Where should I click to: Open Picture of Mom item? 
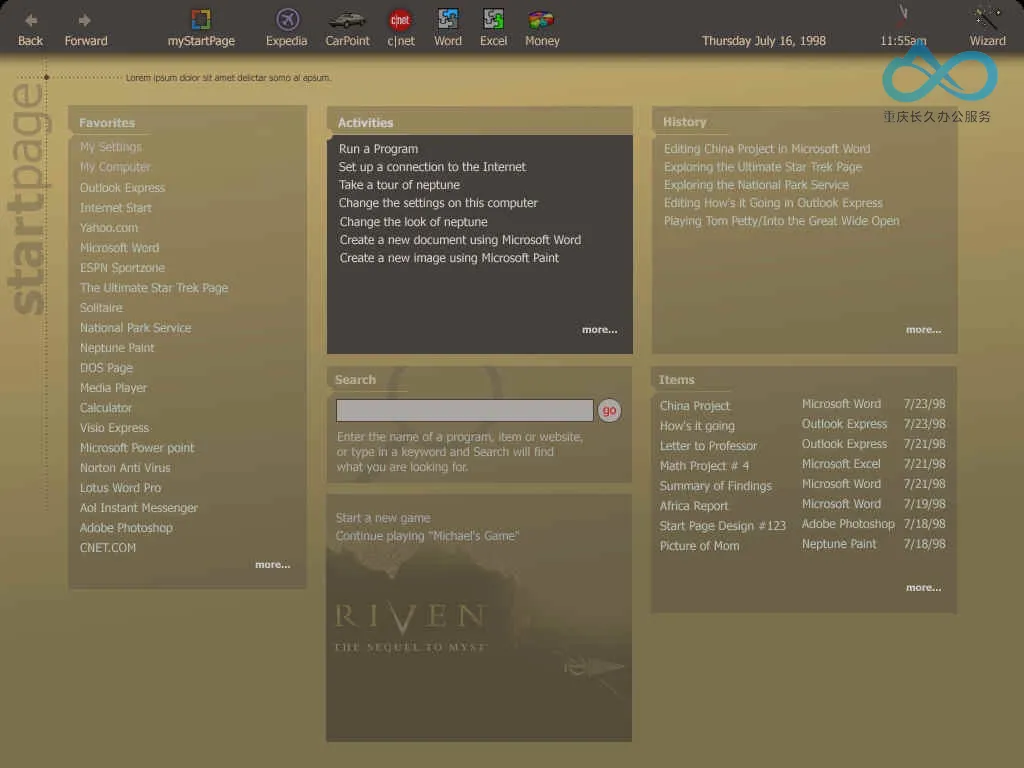click(x=699, y=546)
